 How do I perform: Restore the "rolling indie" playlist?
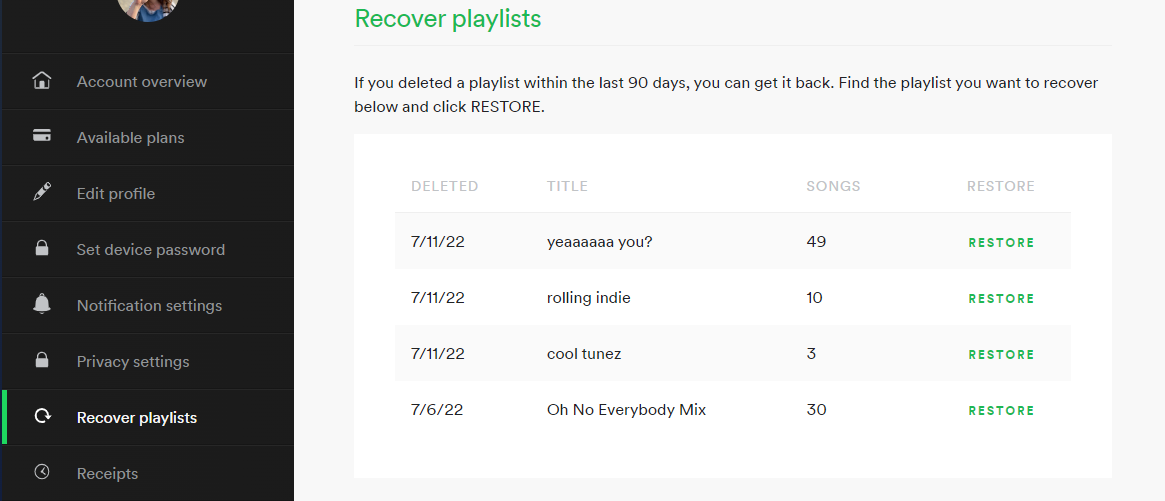(x=1001, y=299)
